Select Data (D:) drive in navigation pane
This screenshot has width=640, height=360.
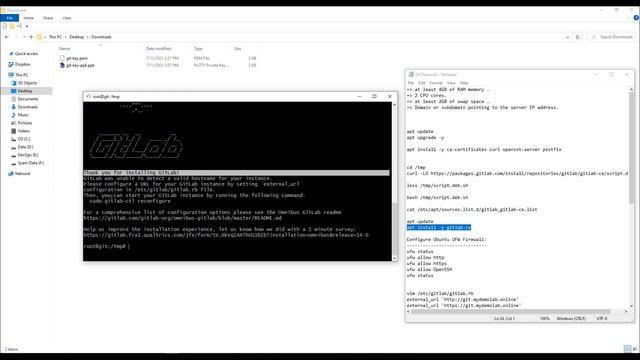point(25,147)
